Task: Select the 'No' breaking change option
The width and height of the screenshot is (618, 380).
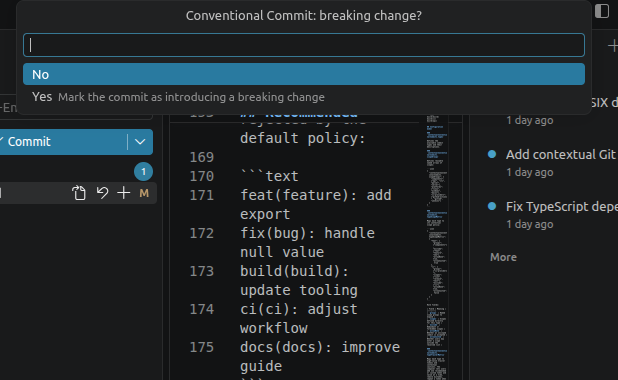Action: point(304,74)
